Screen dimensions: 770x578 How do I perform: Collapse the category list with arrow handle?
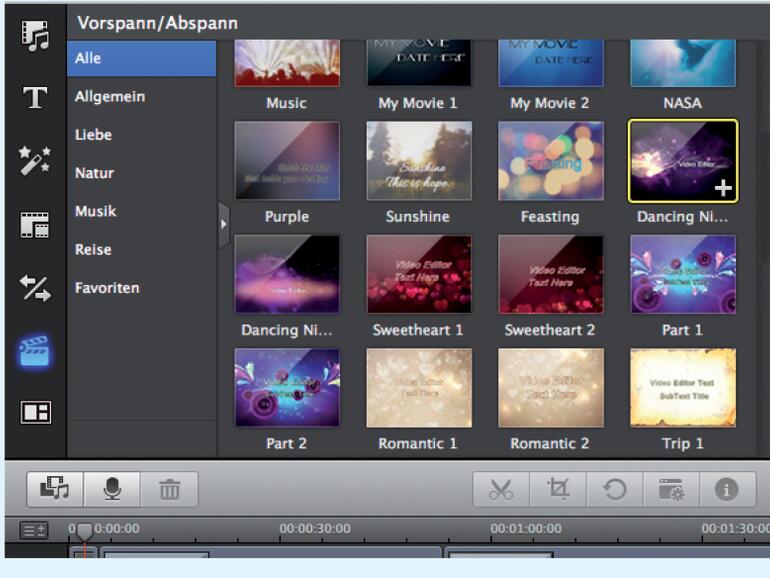pyautogui.click(x=223, y=226)
